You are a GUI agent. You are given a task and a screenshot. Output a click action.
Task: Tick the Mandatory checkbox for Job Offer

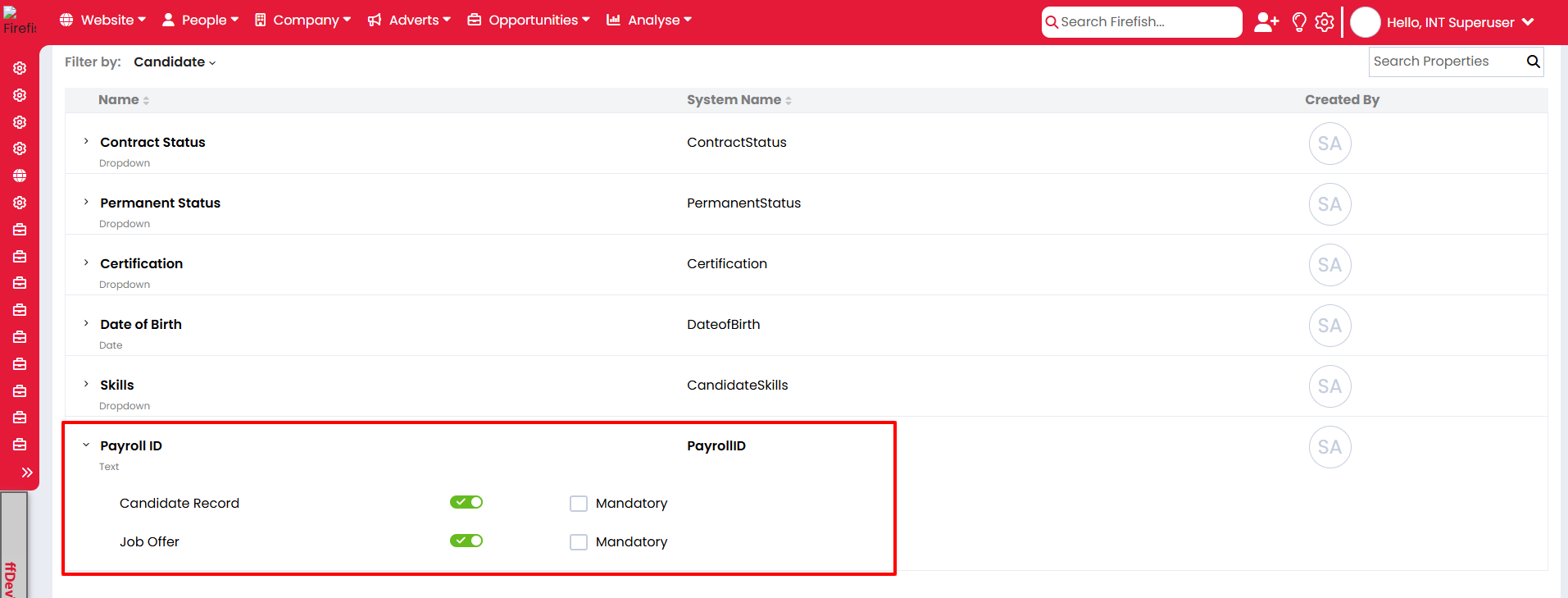pos(579,542)
